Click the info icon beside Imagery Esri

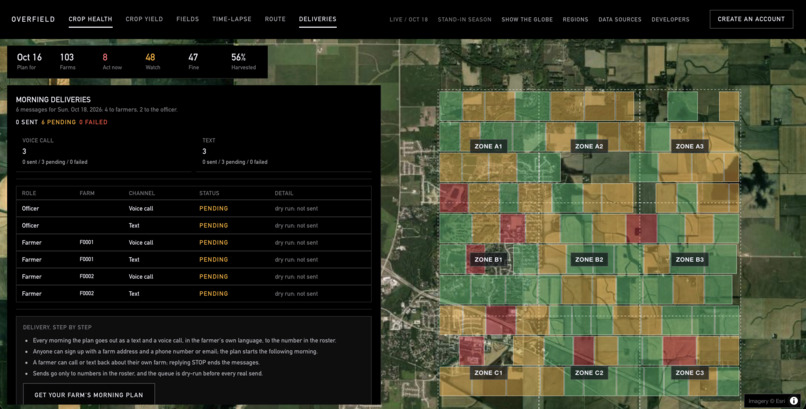(x=794, y=401)
